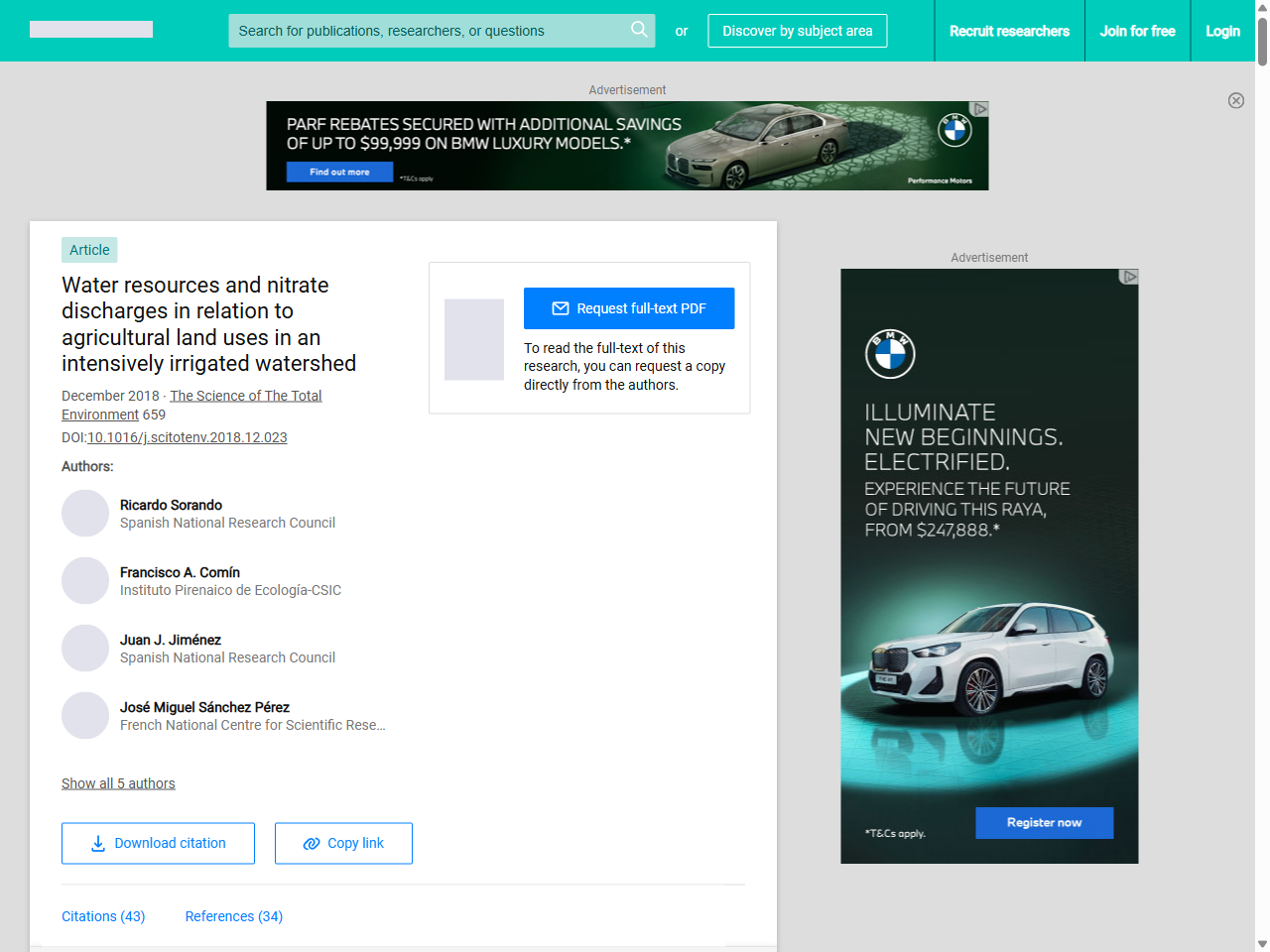Image resolution: width=1270 pixels, height=952 pixels.
Task: Click the publication preview thumbnail
Action: coord(474,339)
